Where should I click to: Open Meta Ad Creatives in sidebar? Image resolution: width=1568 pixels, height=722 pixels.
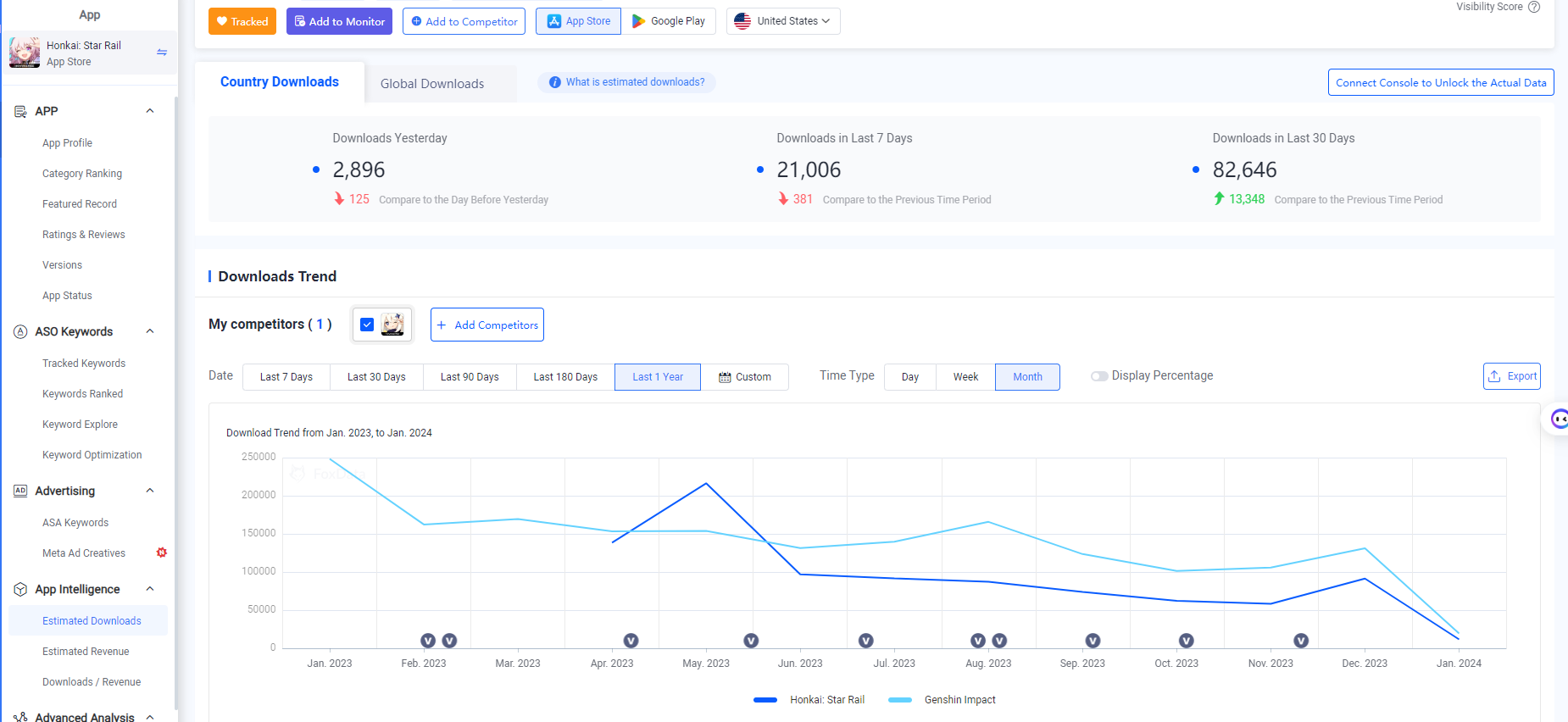pyautogui.click(x=84, y=553)
